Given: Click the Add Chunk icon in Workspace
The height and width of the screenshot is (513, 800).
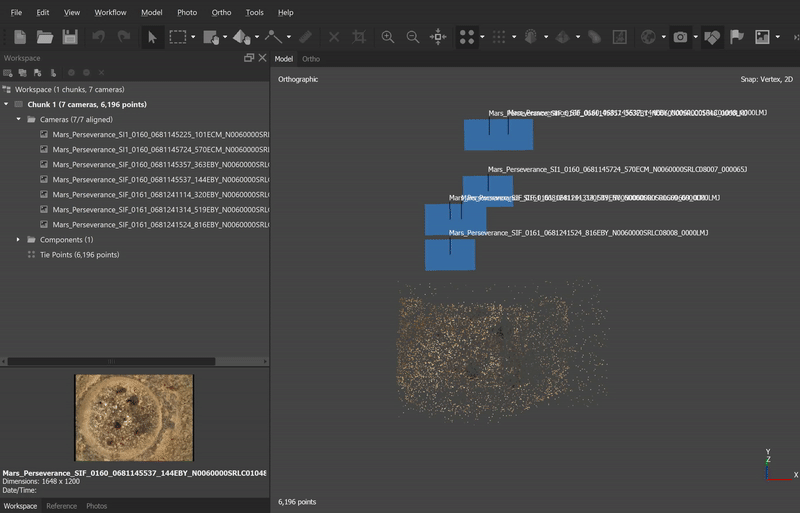Looking at the screenshot, I should (8, 73).
